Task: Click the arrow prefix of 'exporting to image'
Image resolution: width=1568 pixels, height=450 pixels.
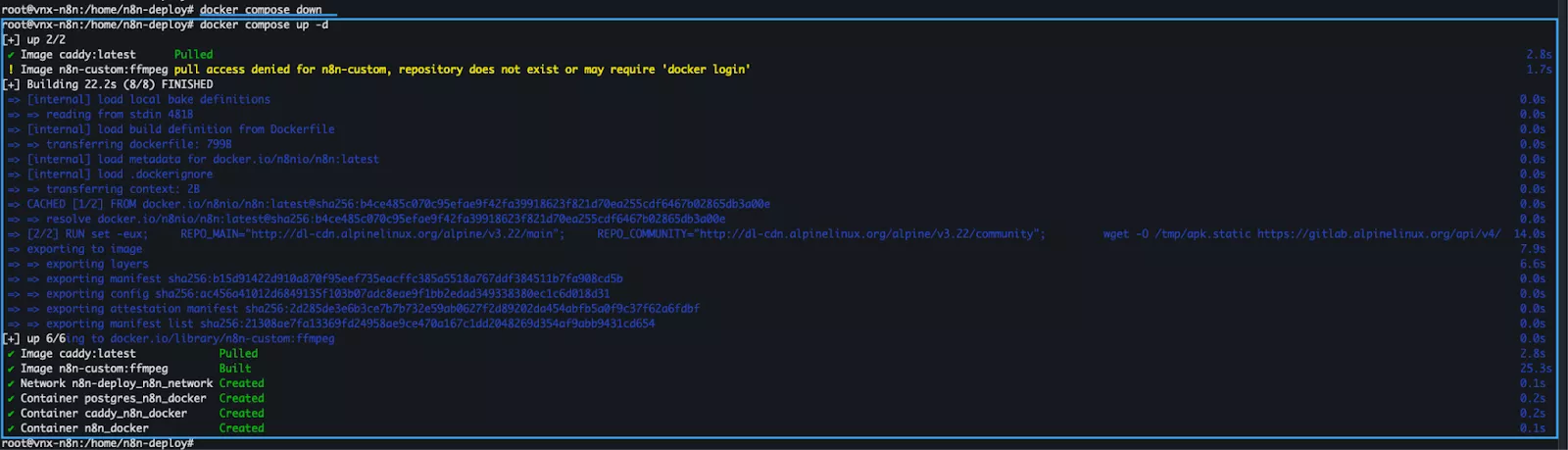Action: click(14, 249)
